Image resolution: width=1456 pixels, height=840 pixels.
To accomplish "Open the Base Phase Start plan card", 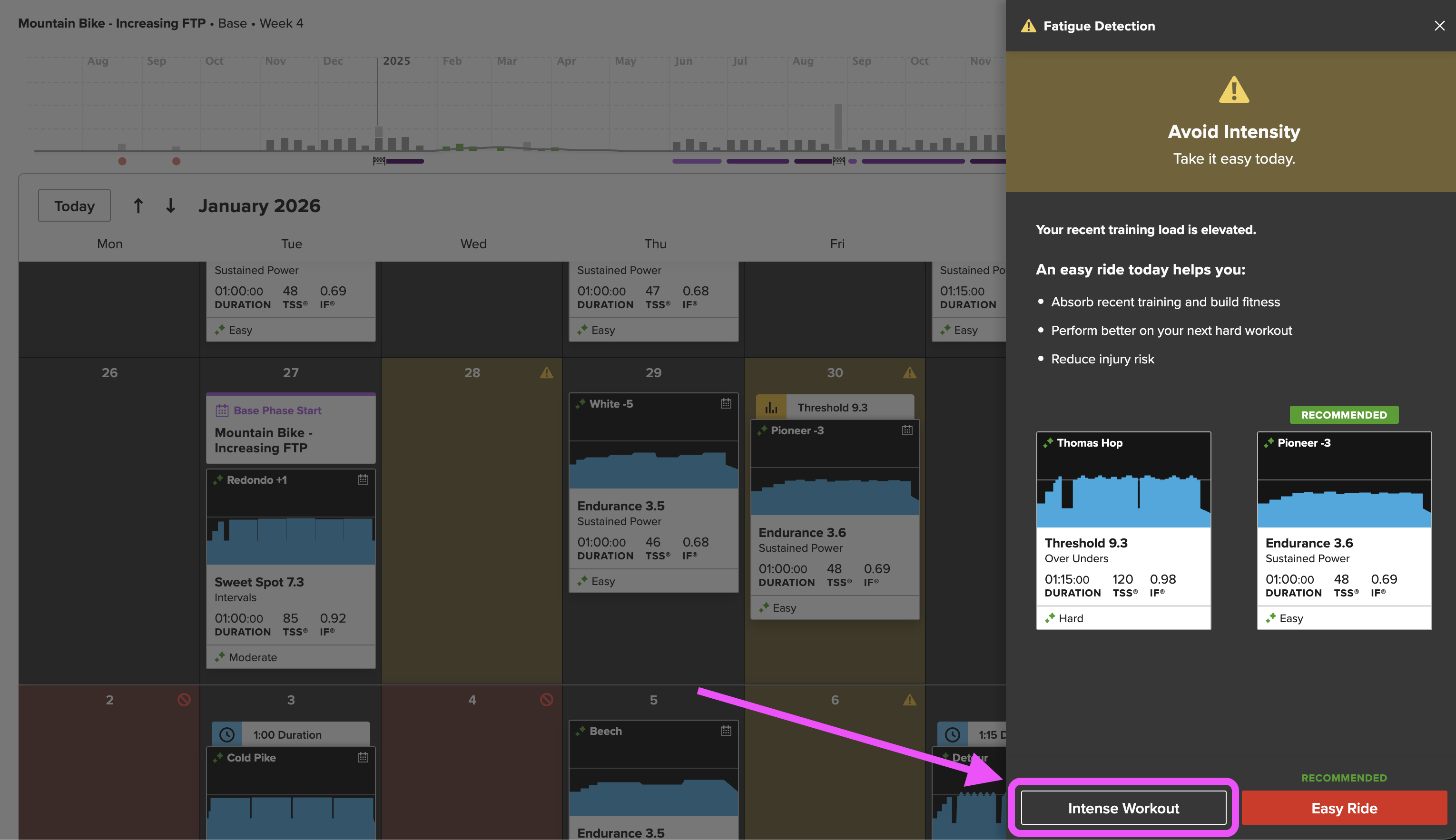I will [291, 429].
